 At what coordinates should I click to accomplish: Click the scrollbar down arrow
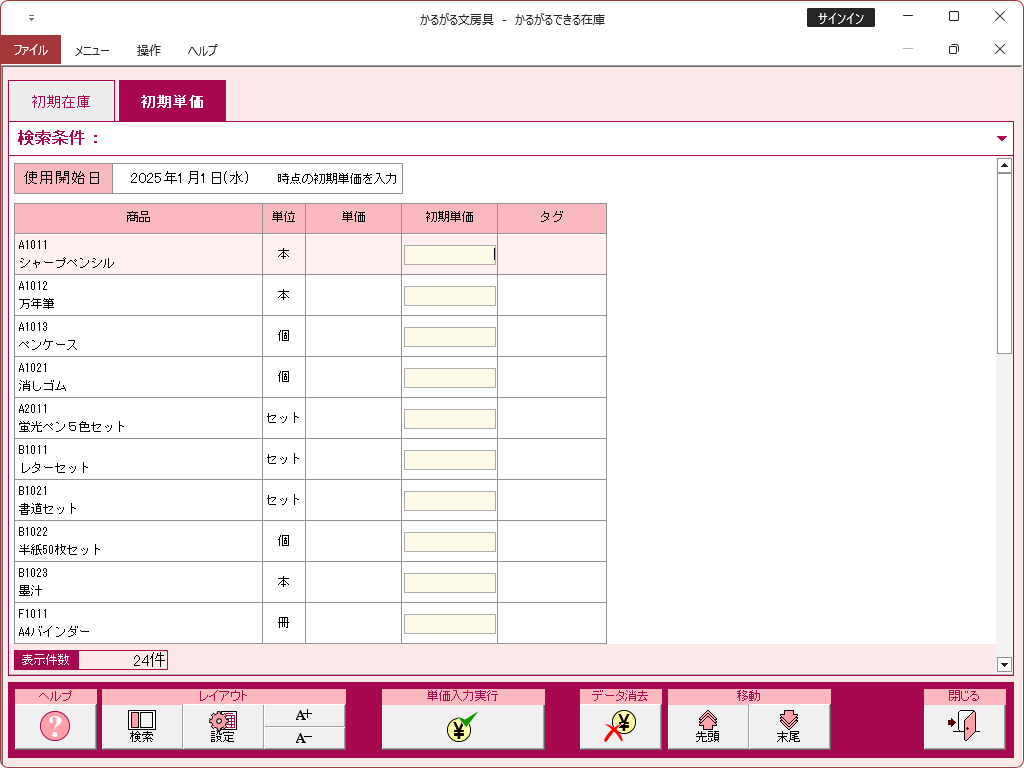click(1004, 664)
